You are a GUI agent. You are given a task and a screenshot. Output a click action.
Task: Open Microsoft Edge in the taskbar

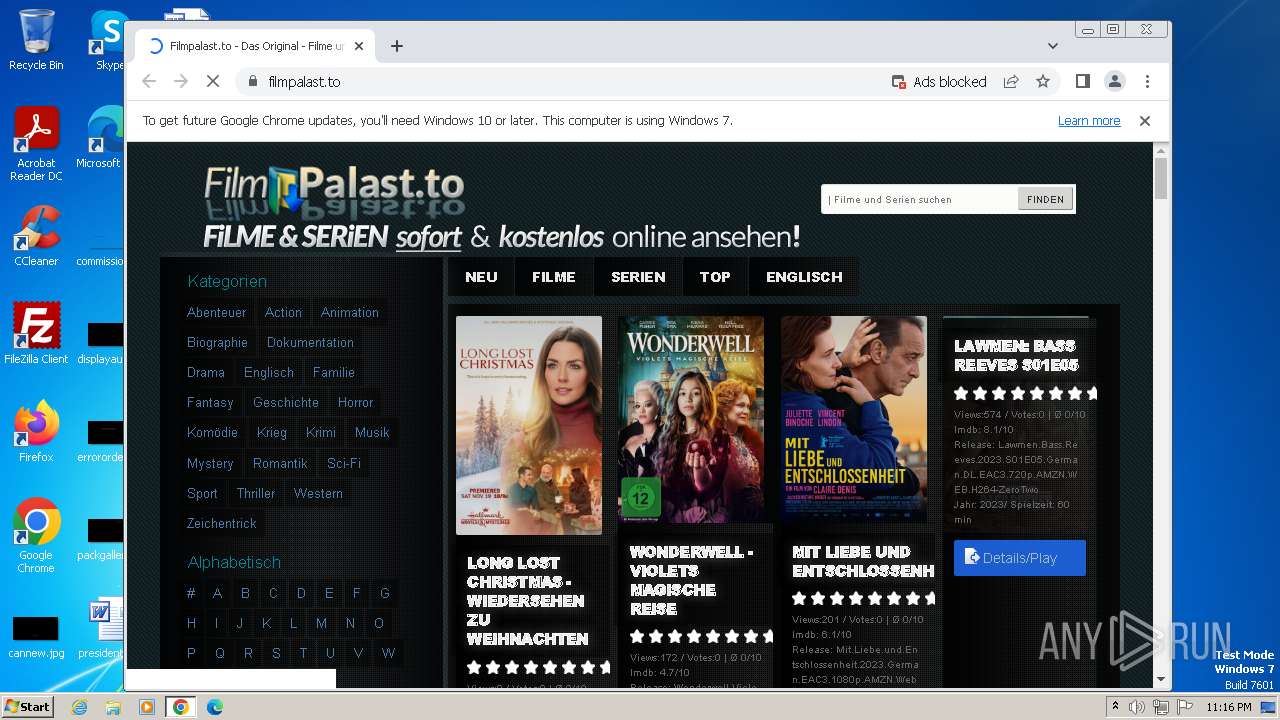point(215,707)
